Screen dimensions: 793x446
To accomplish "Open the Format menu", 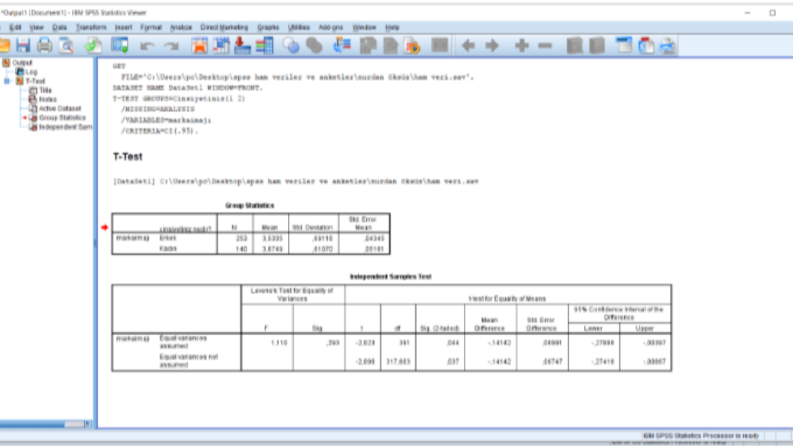I will 151,27.
